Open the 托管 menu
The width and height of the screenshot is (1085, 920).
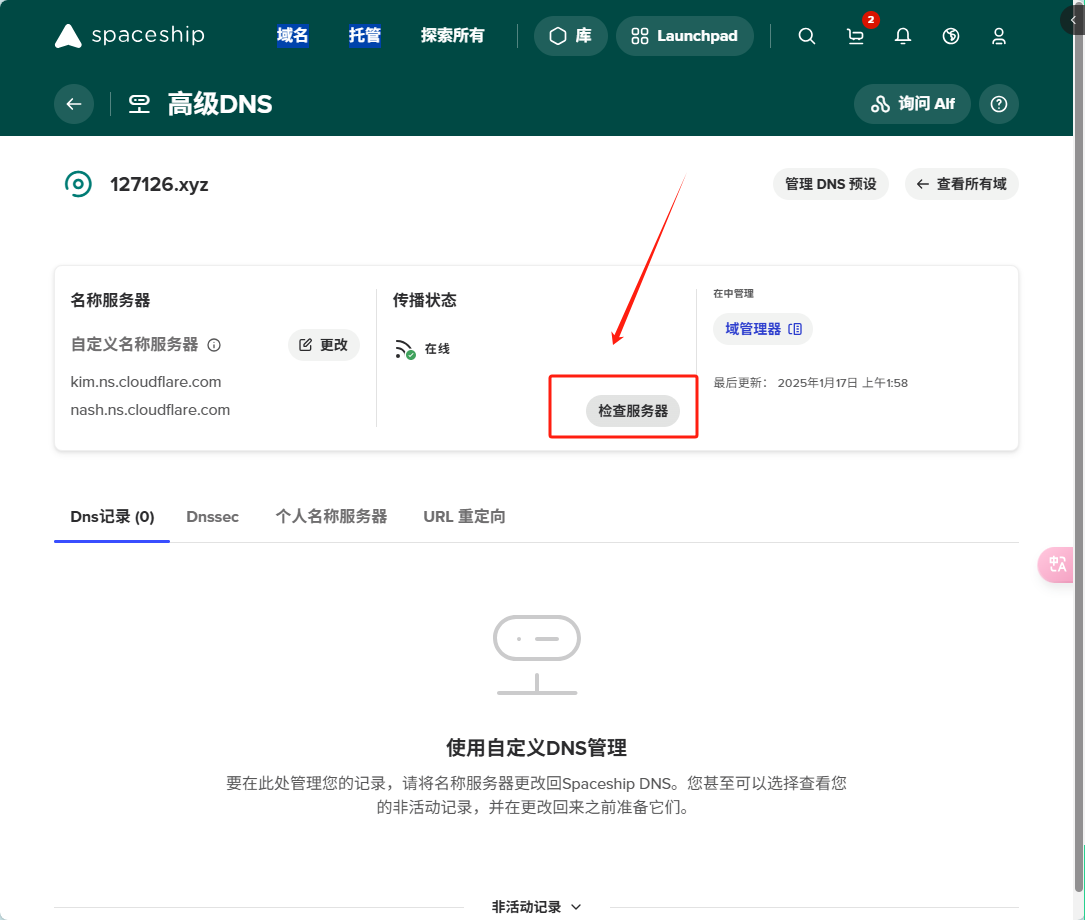[365, 35]
